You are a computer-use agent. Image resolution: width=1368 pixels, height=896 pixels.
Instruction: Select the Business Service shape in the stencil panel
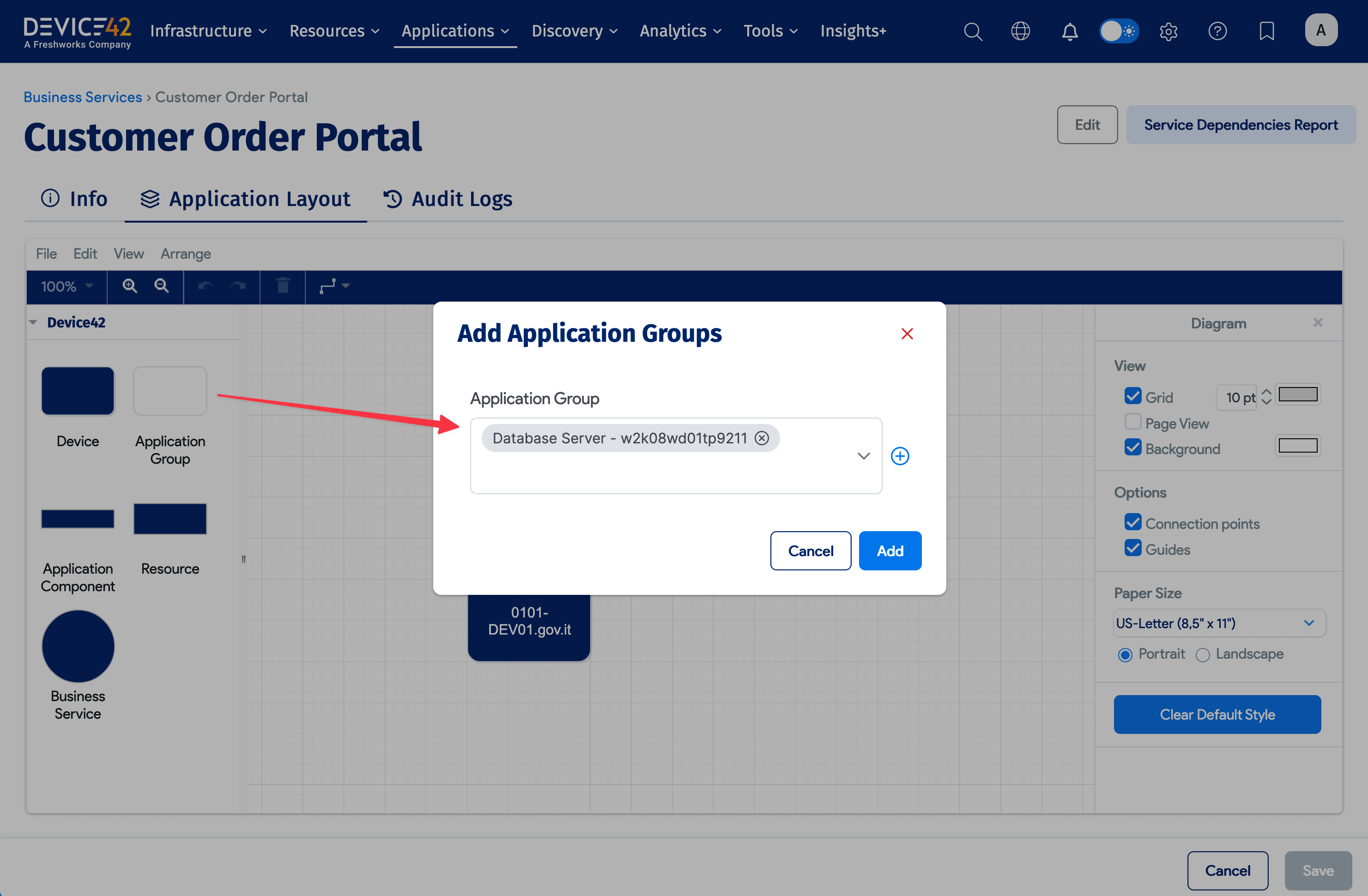[78, 645]
